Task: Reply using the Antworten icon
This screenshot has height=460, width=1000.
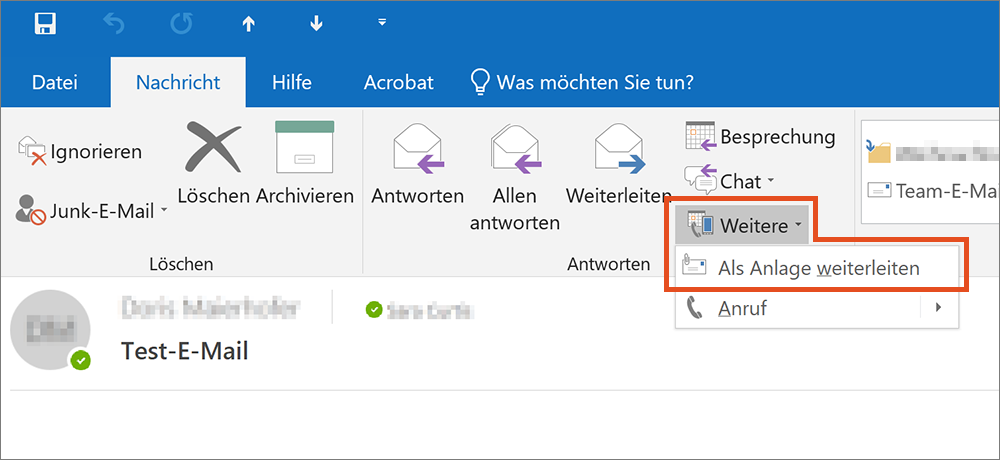Action: 417,166
